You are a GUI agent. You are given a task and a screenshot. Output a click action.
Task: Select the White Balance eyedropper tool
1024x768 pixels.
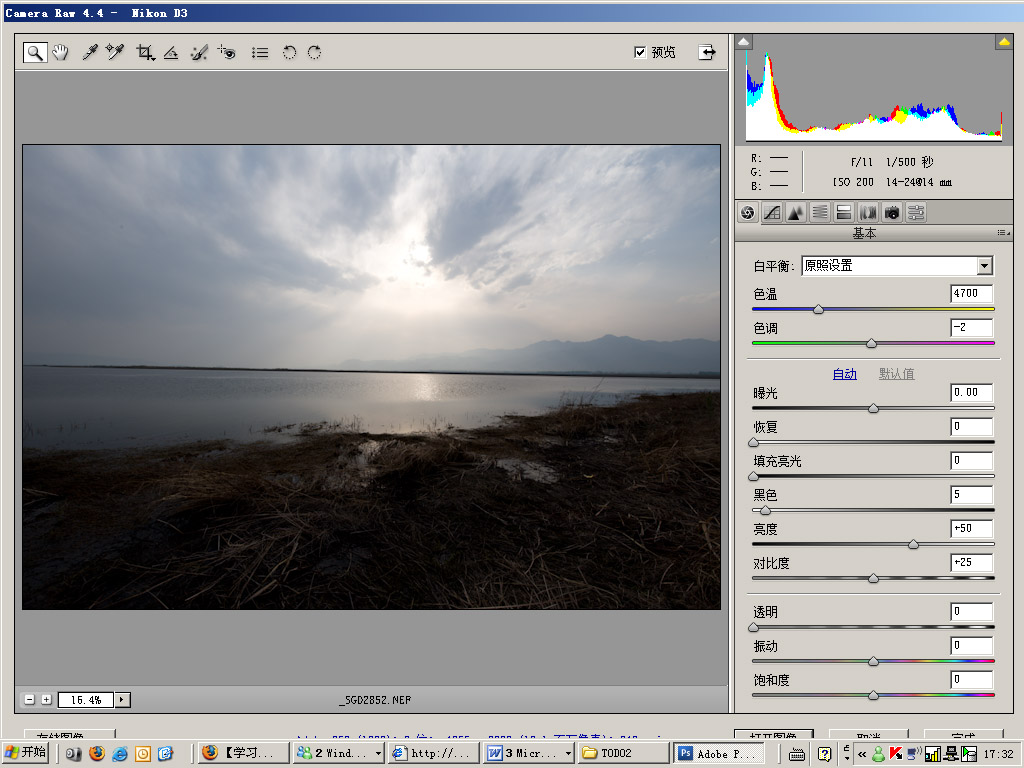point(89,52)
